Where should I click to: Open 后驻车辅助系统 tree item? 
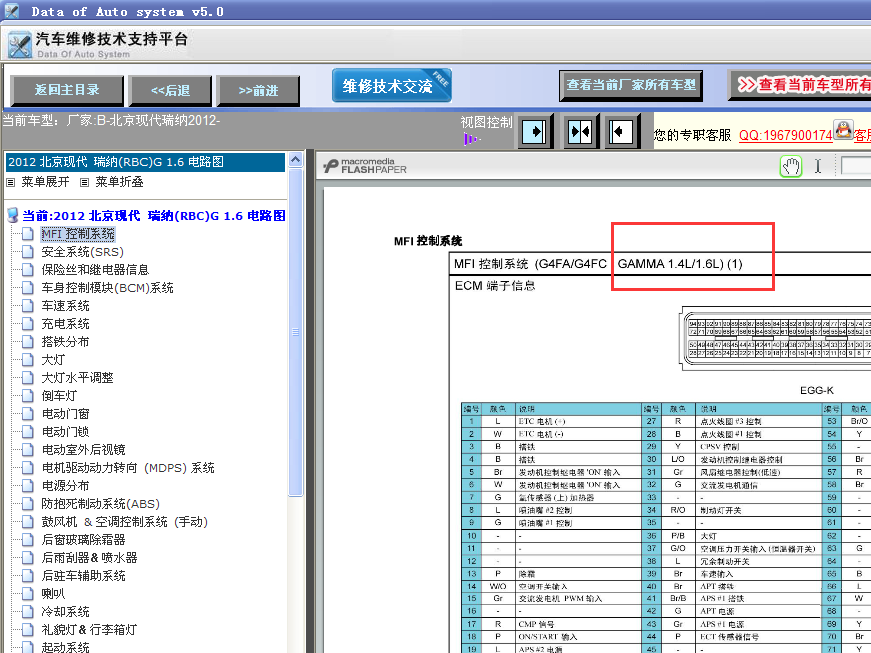pos(83,576)
